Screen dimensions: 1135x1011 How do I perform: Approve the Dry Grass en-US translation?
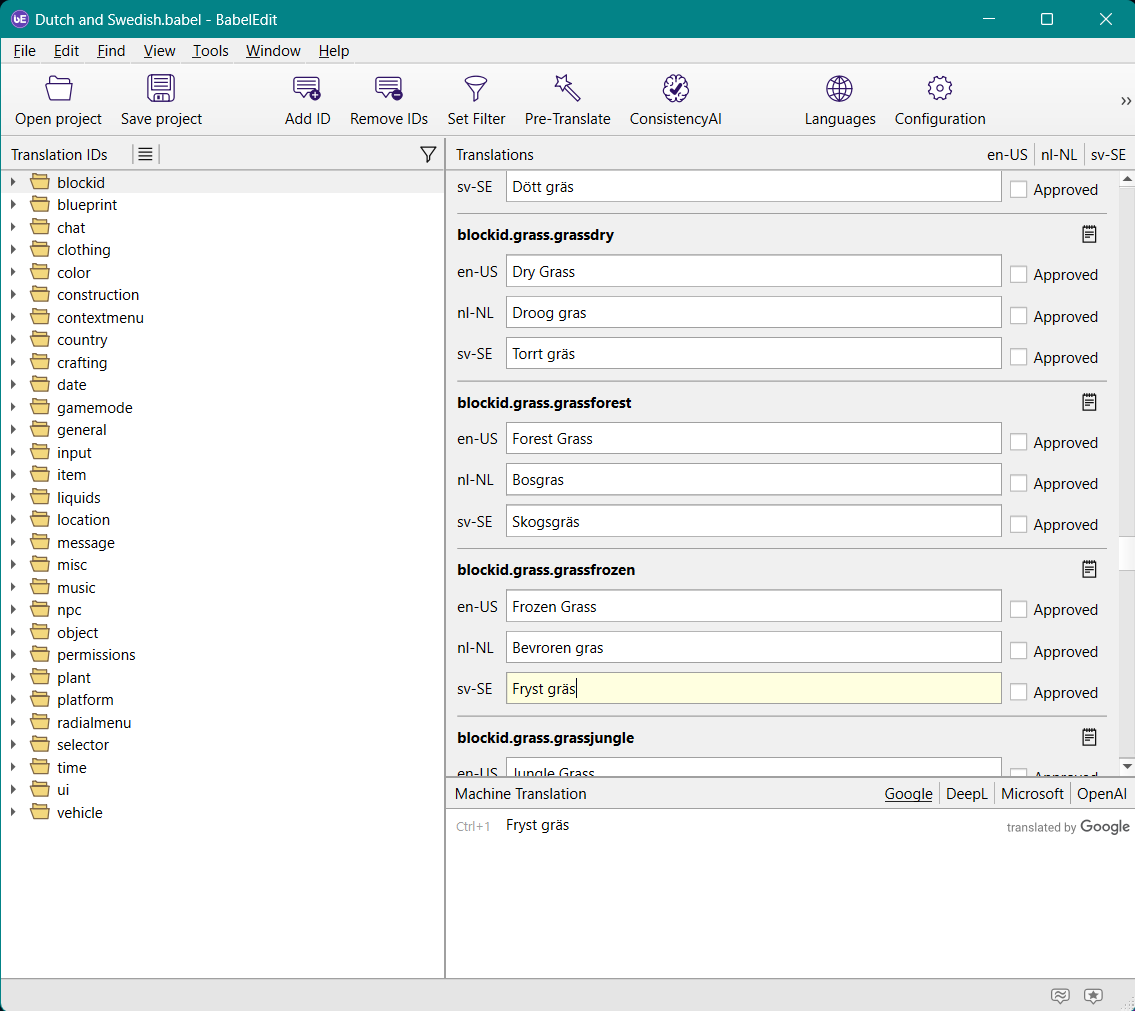[x=1018, y=274]
